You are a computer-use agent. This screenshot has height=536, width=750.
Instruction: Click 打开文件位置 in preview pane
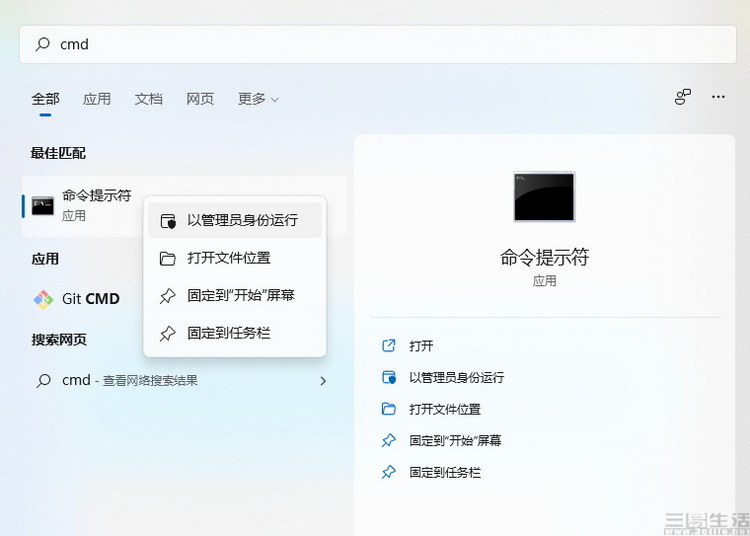445,409
